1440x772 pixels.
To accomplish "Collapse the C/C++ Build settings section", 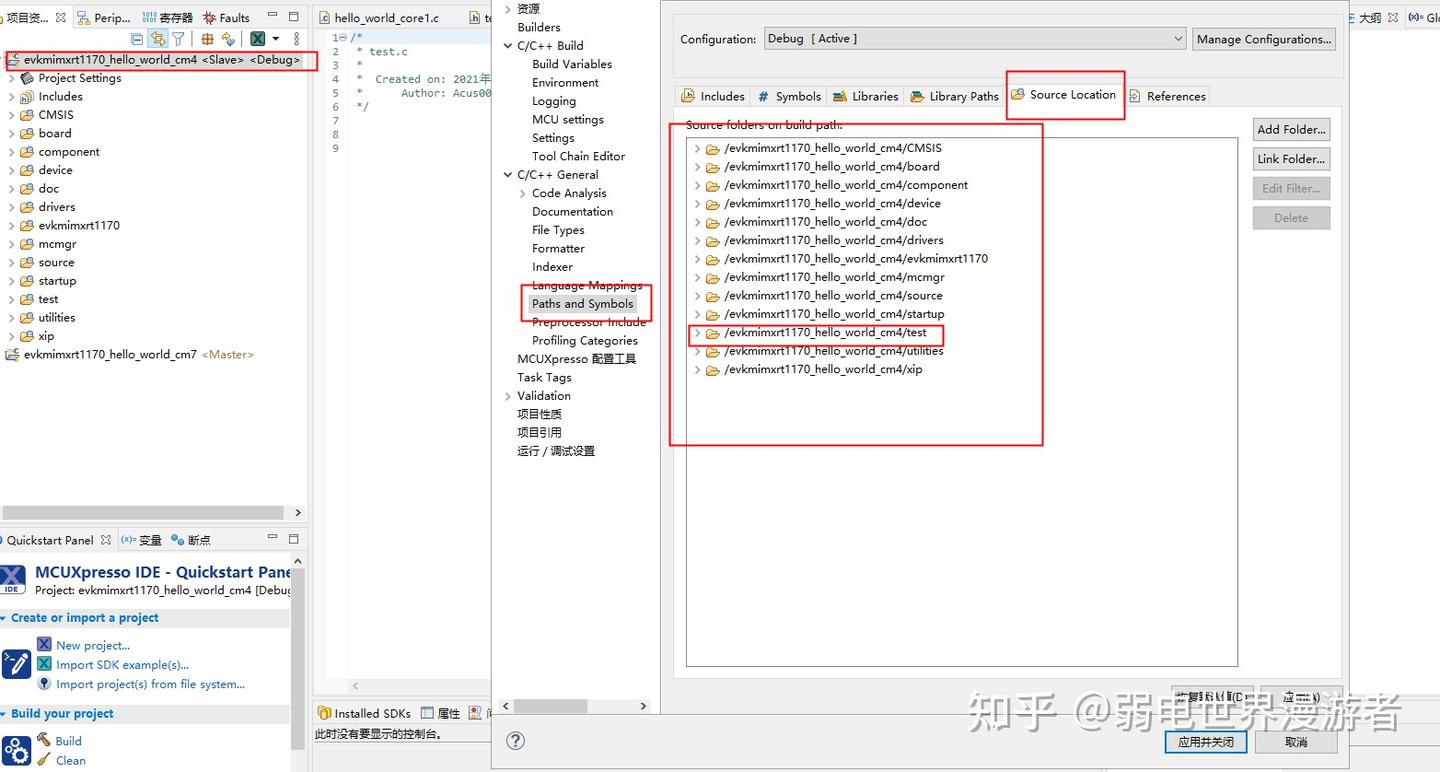I will tap(507, 45).
